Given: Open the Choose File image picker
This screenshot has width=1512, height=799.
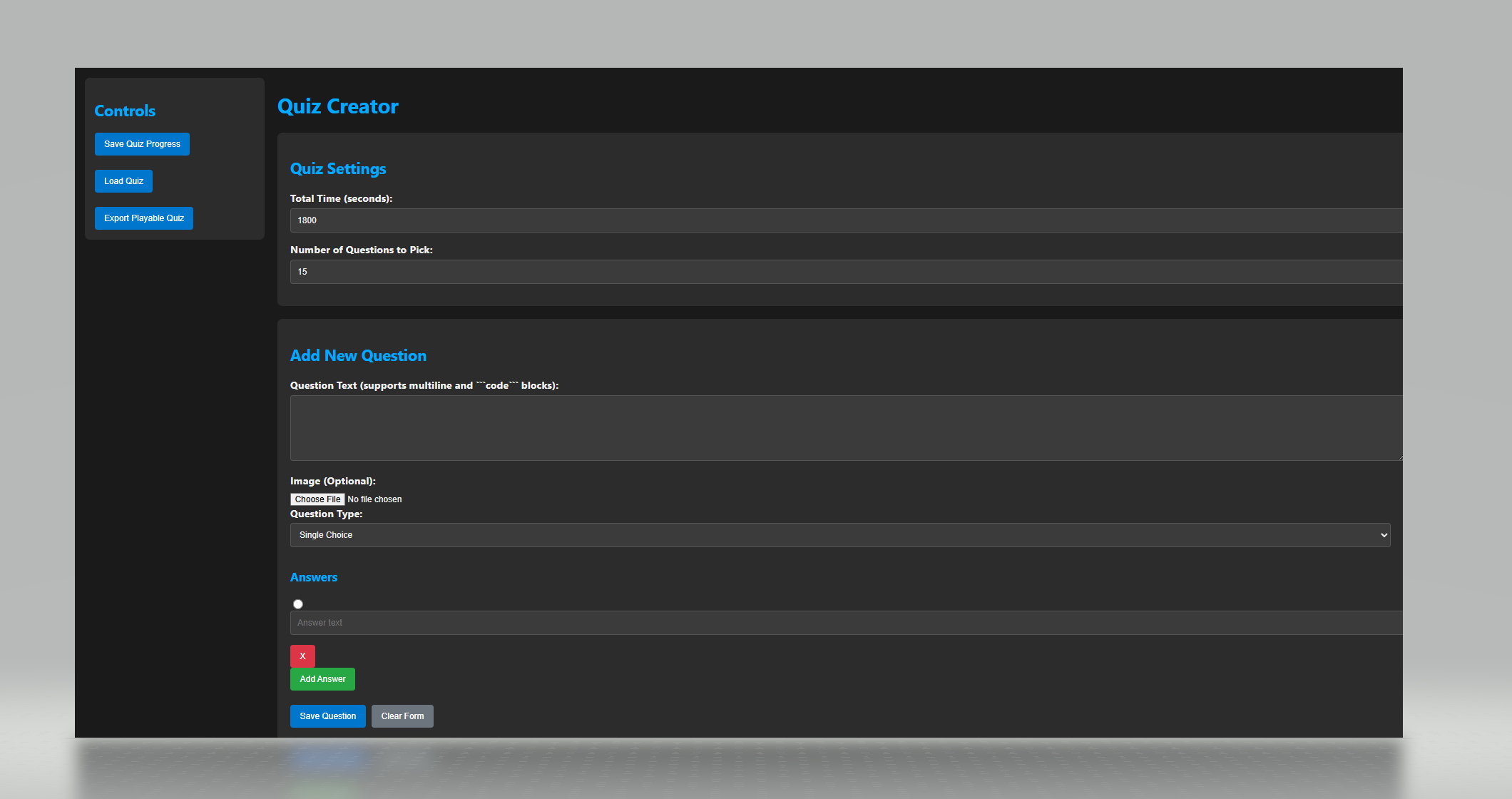Looking at the screenshot, I should [x=317, y=499].
